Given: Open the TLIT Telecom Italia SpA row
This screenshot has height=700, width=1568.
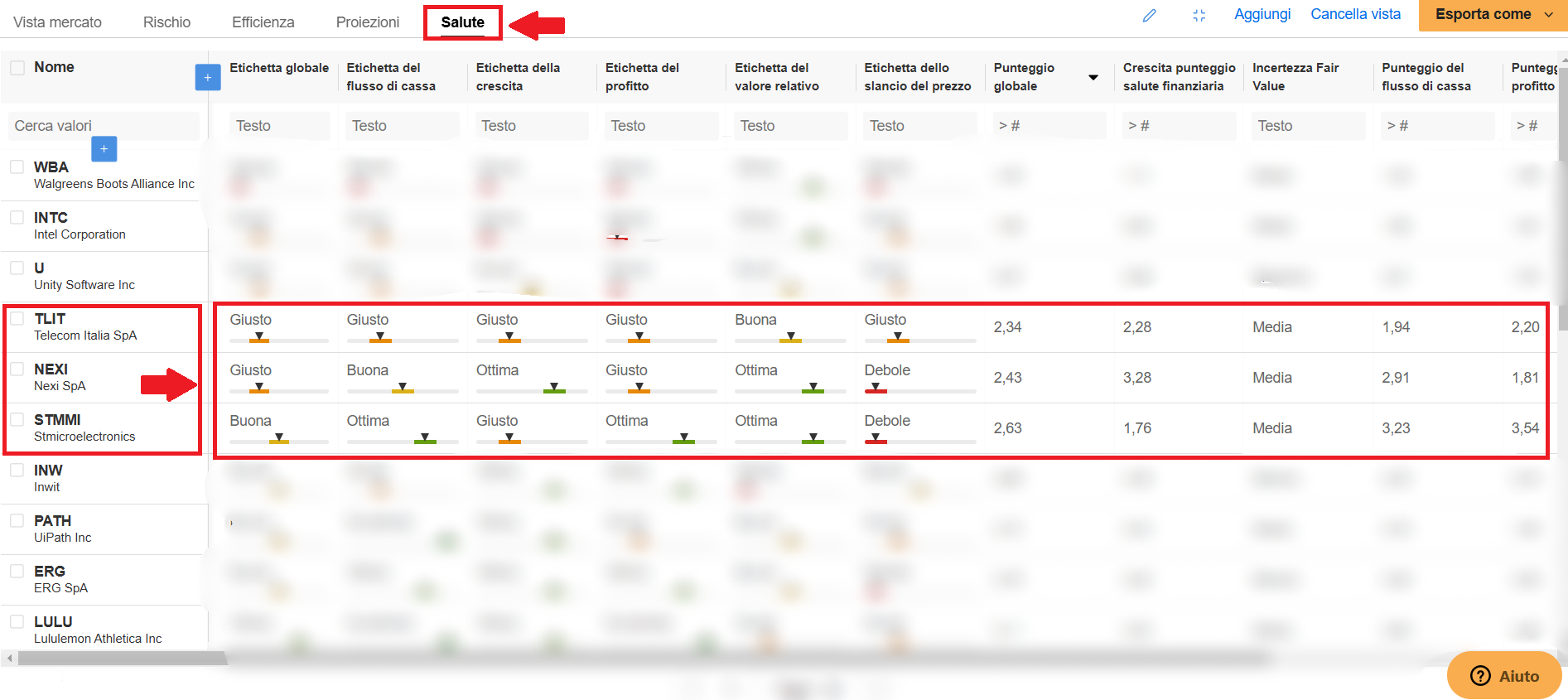Looking at the screenshot, I should tap(85, 327).
